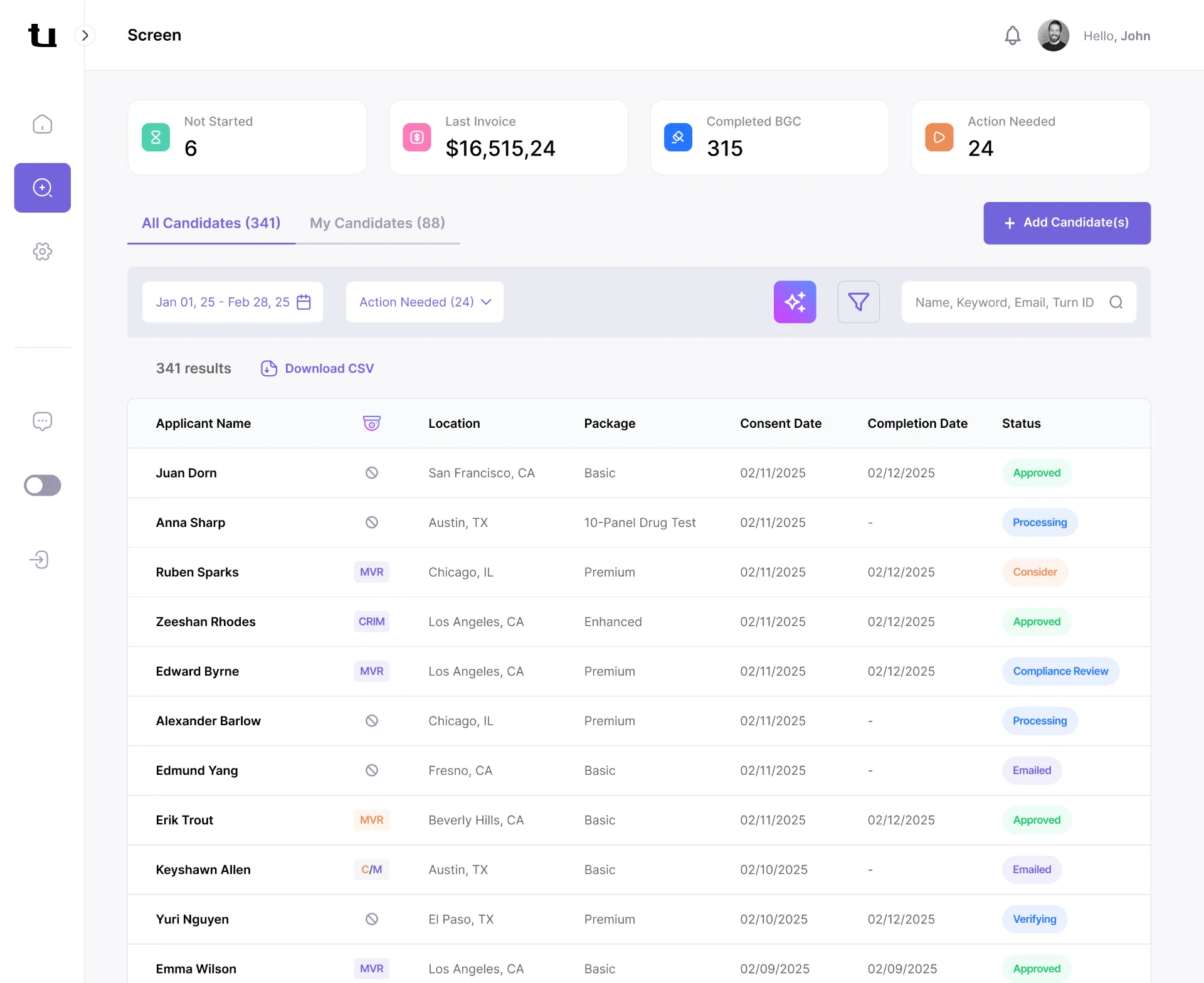
Task: Open the notifications bell
Action: tap(1012, 35)
